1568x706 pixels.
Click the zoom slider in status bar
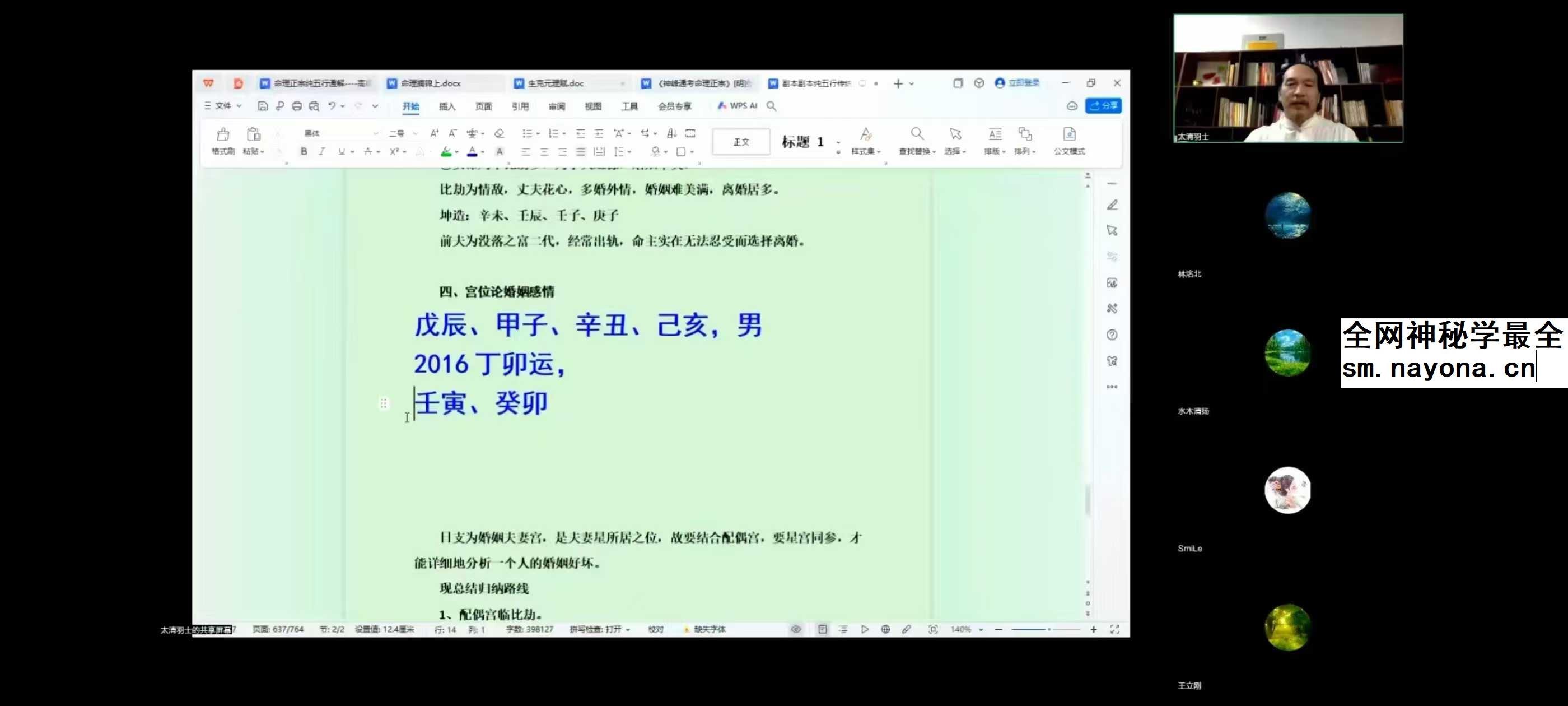(x=1046, y=629)
